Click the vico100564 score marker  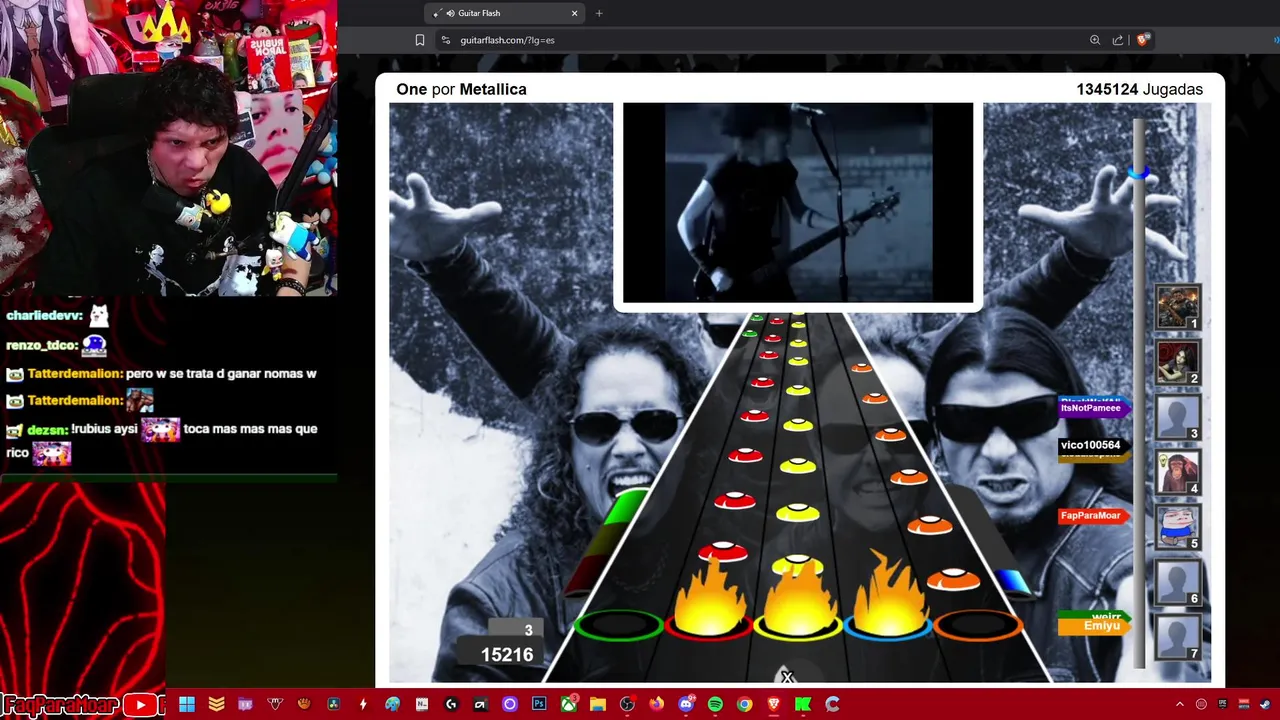click(x=1092, y=445)
